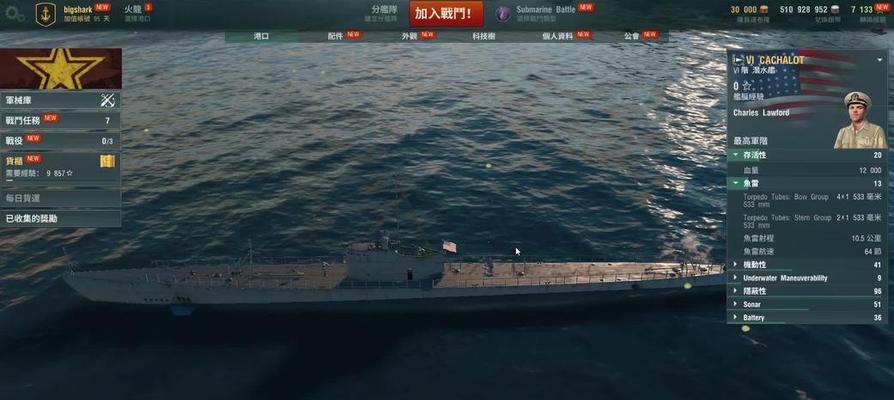This screenshot has width=894, height=400.
Task: Open the ship panel dropdown arrow
Action: pyautogui.click(x=879, y=60)
